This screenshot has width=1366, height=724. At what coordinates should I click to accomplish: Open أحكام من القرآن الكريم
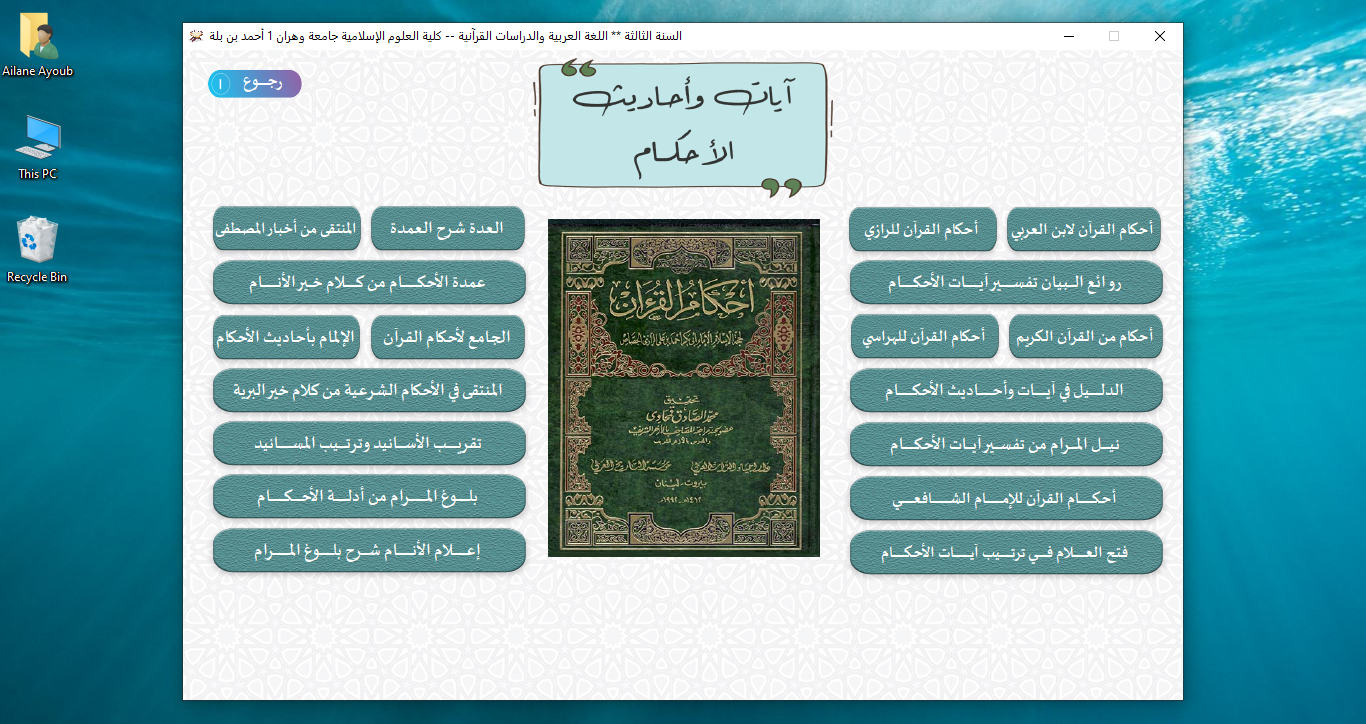tap(1085, 337)
